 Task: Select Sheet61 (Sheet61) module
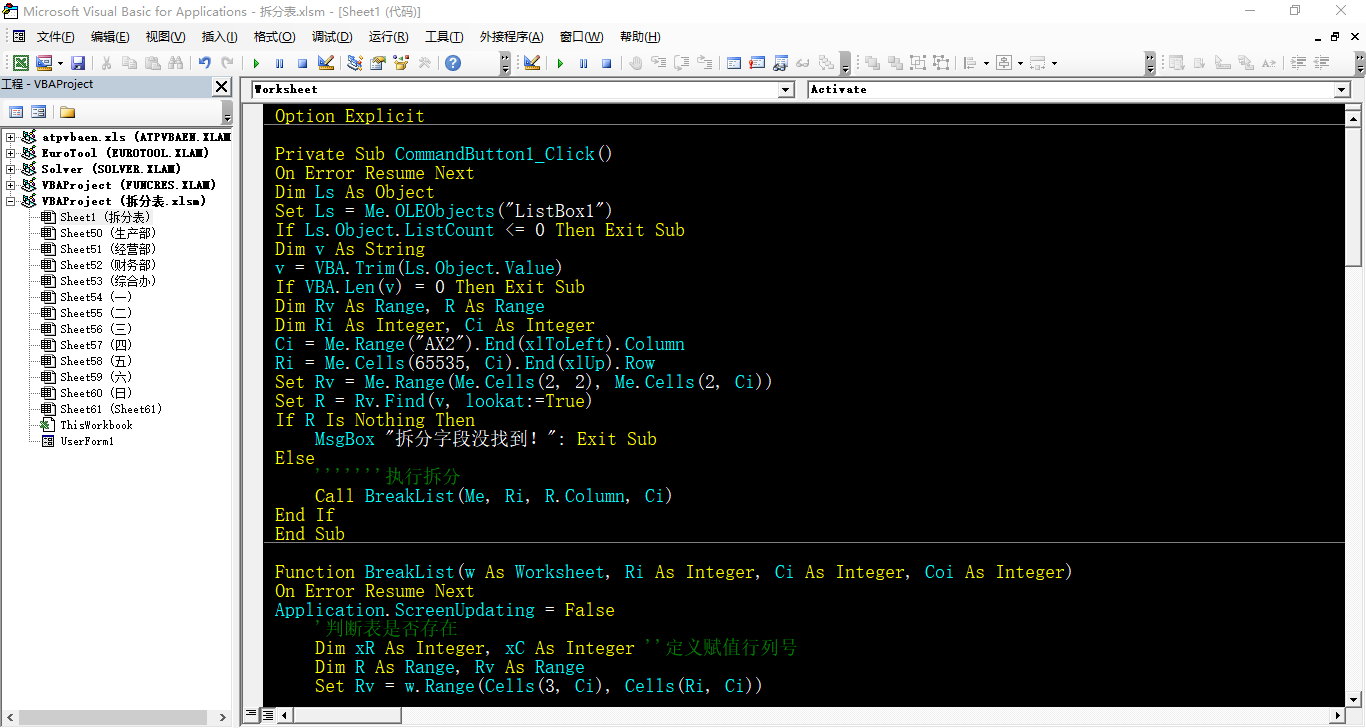[x=102, y=409]
